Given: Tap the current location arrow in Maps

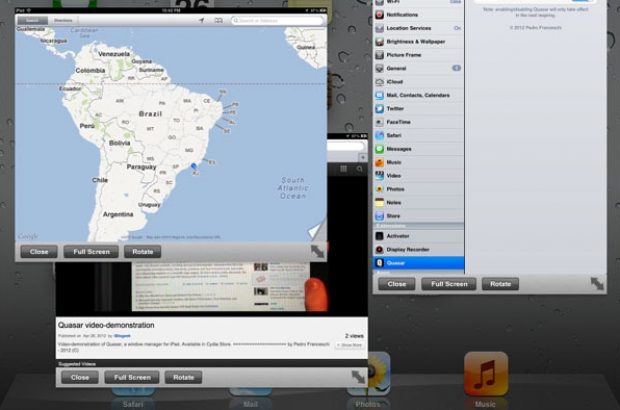Looking at the screenshot, I should pos(201,19).
